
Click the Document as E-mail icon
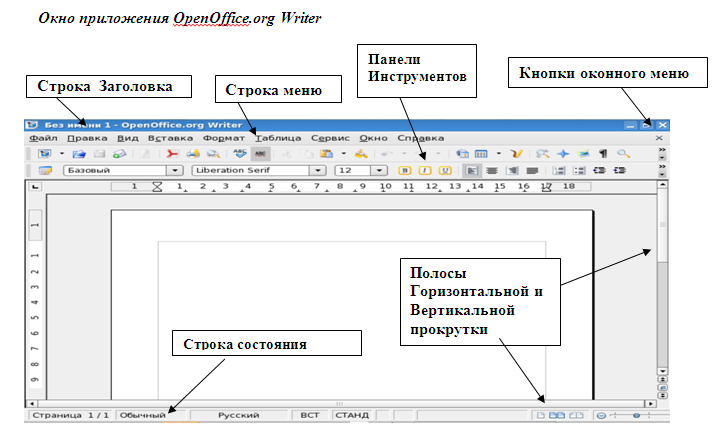pos(119,154)
